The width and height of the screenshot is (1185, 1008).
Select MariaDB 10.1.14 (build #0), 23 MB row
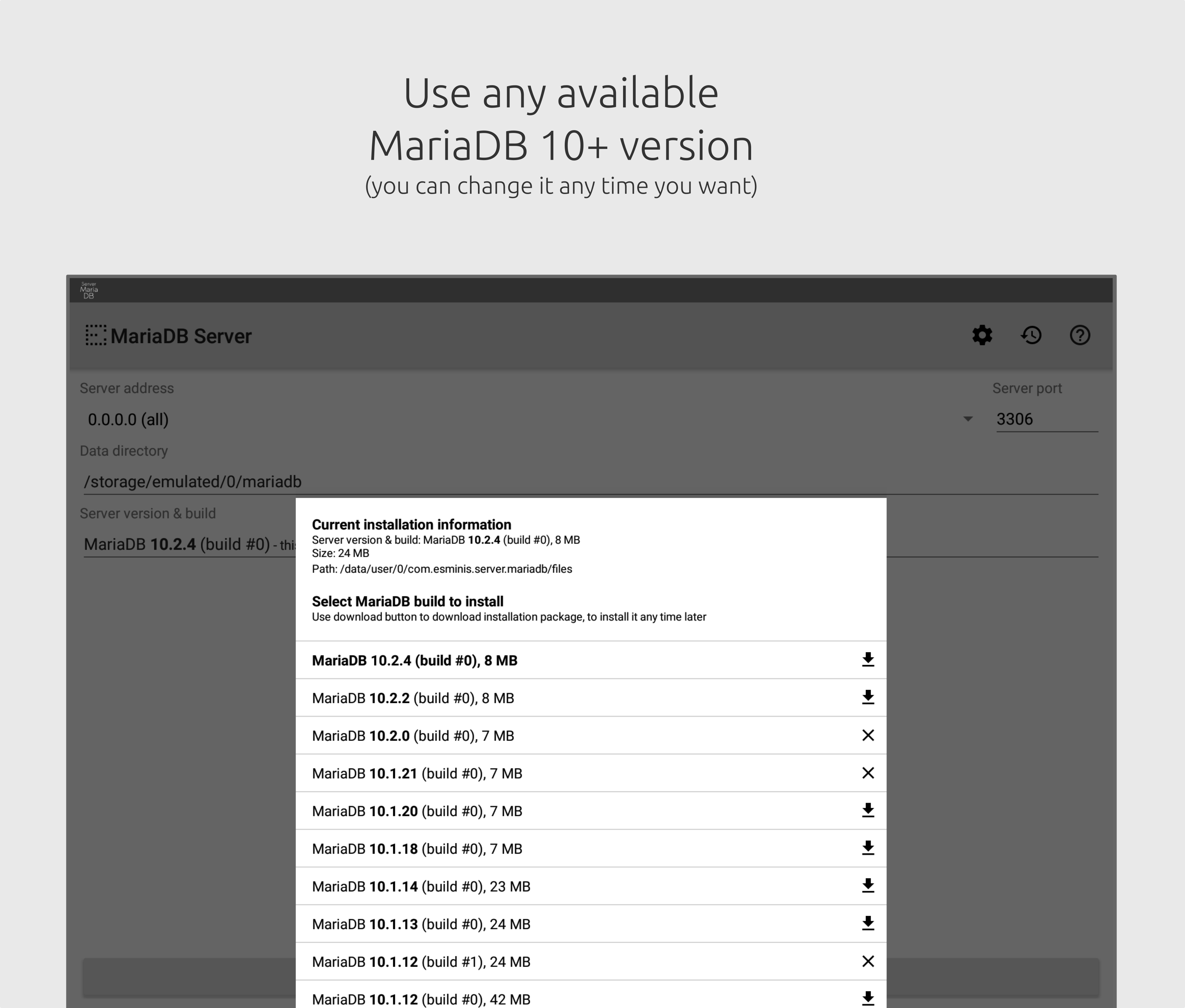coord(591,886)
